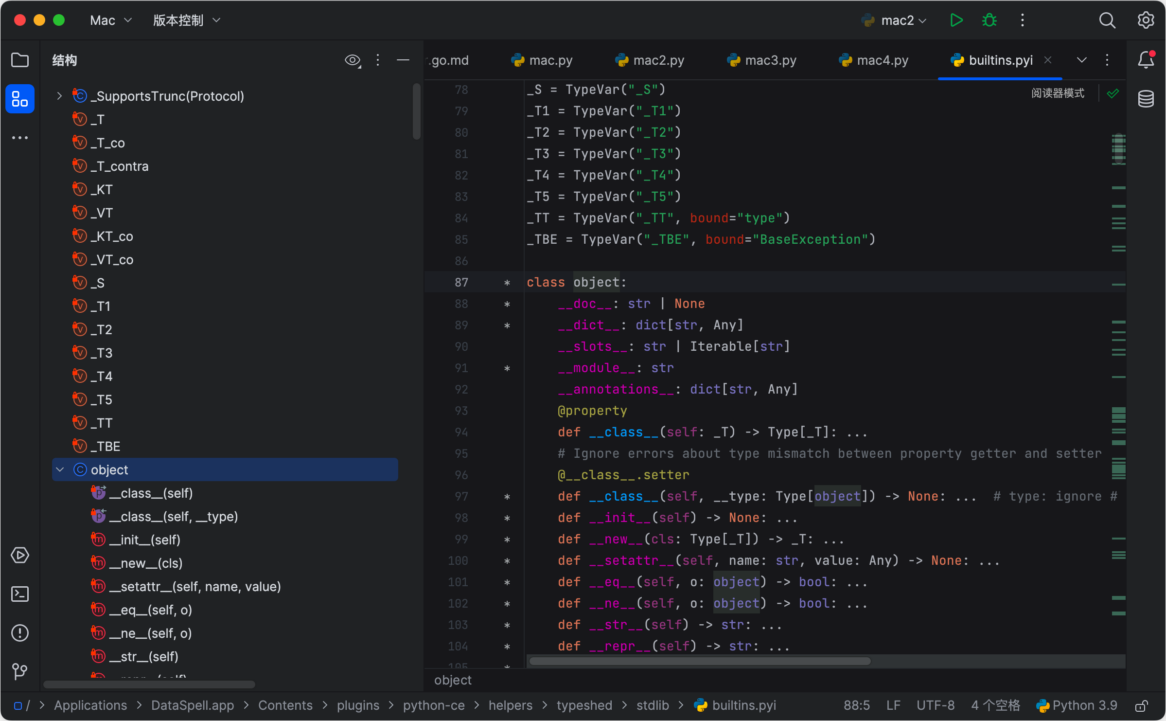
Task: Click override gutter marker on line 87
Action: coord(507,282)
